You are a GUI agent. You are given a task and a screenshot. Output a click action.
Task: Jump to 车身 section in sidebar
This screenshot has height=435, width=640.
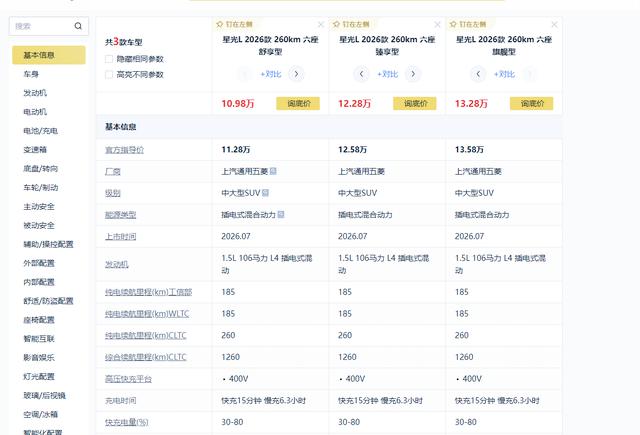tap(31, 74)
